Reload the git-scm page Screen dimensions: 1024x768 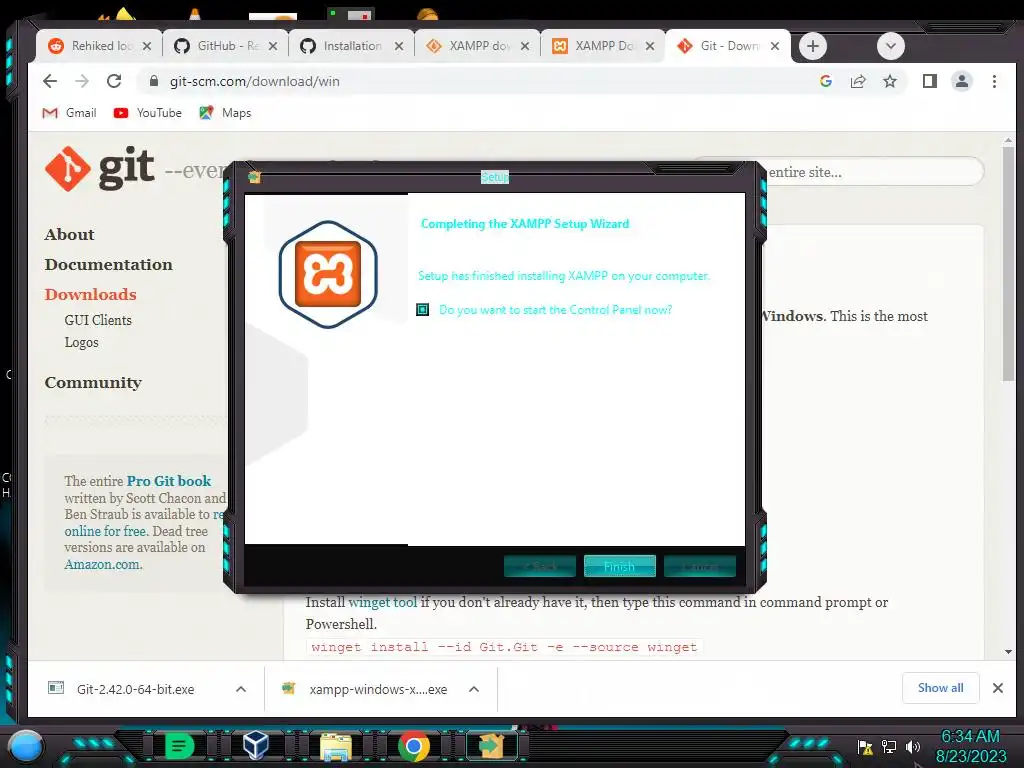pos(114,81)
